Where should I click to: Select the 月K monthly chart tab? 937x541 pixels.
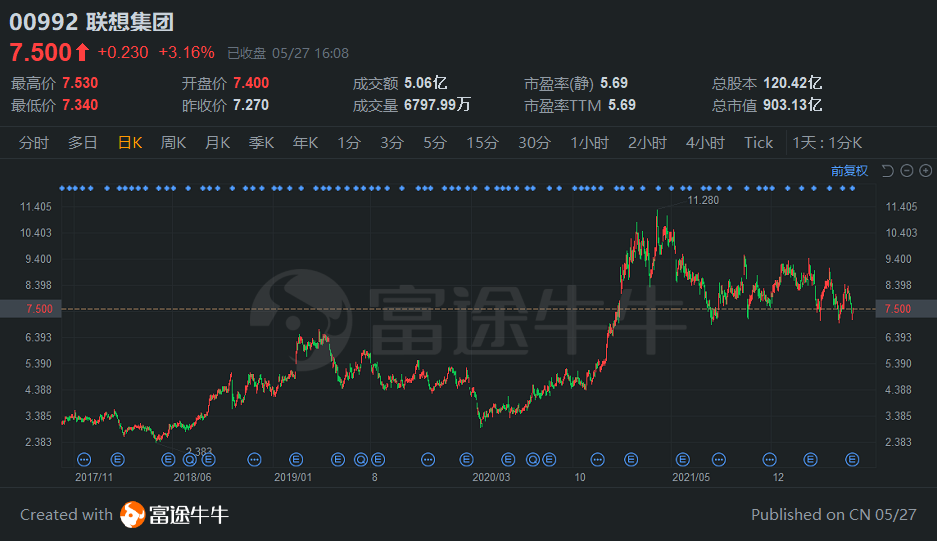(x=218, y=143)
